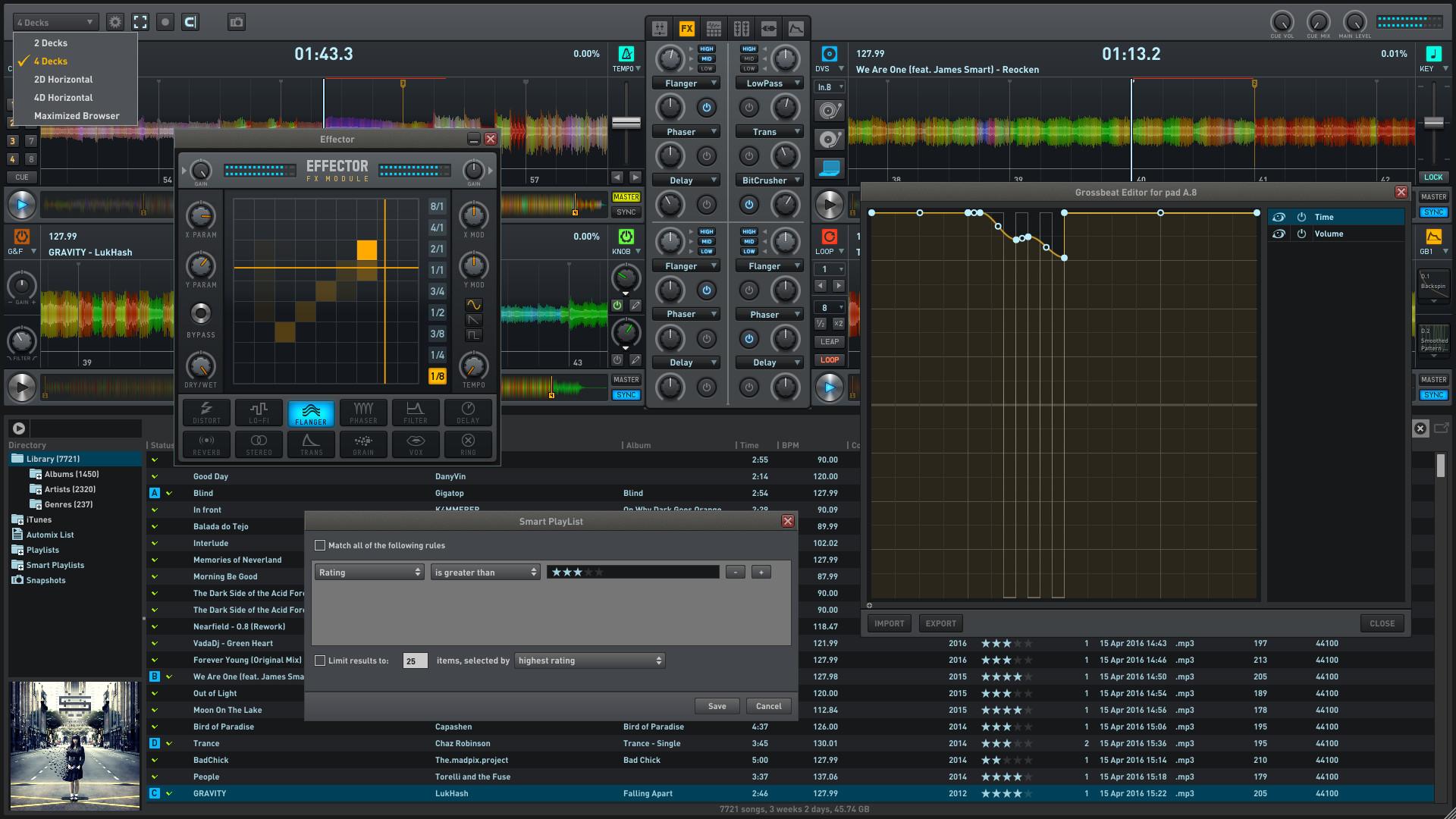
Task: Click the camera snapshot icon in toolbar
Action: pyautogui.click(x=237, y=22)
